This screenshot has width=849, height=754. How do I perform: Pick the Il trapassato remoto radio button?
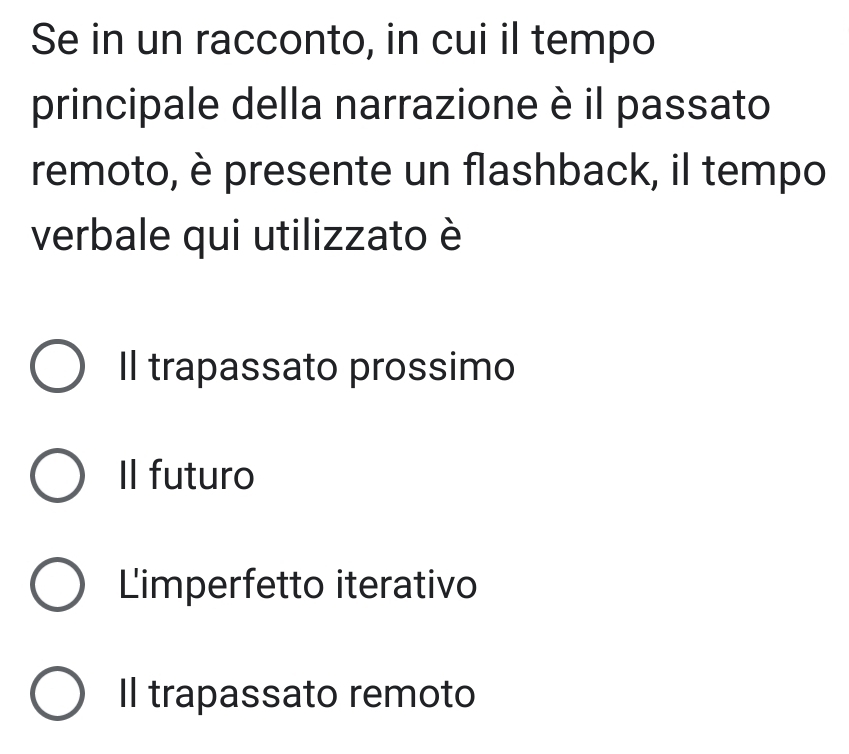tap(56, 693)
